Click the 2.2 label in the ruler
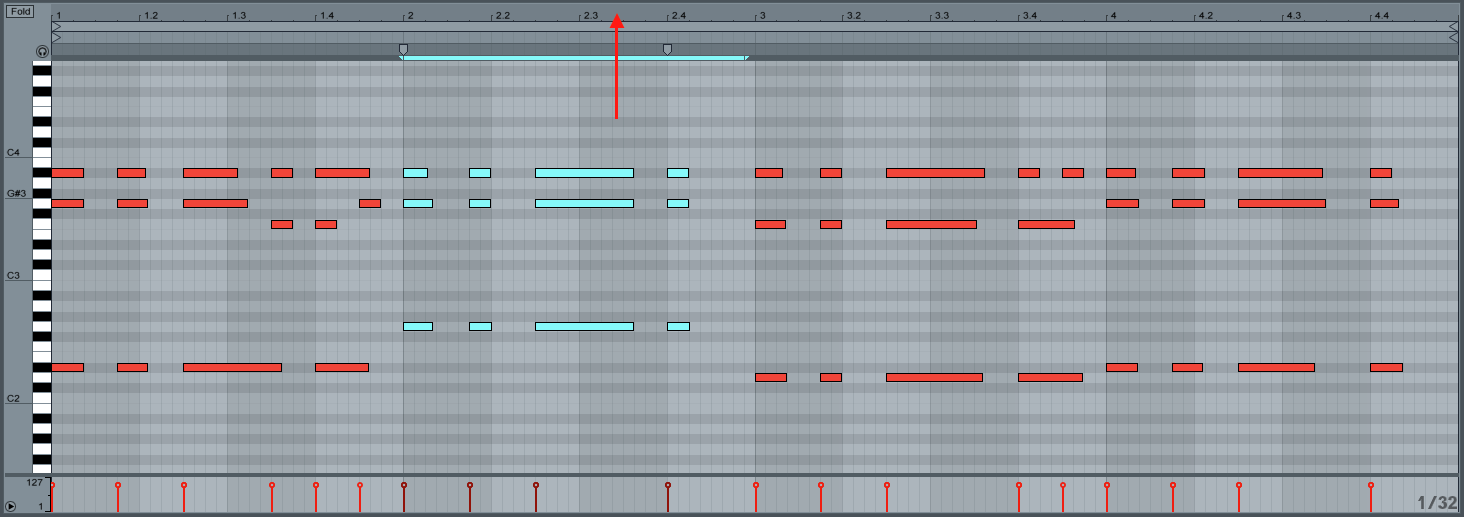This screenshot has width=1464, height=517. pyautogui.click(x=502, y=16)
